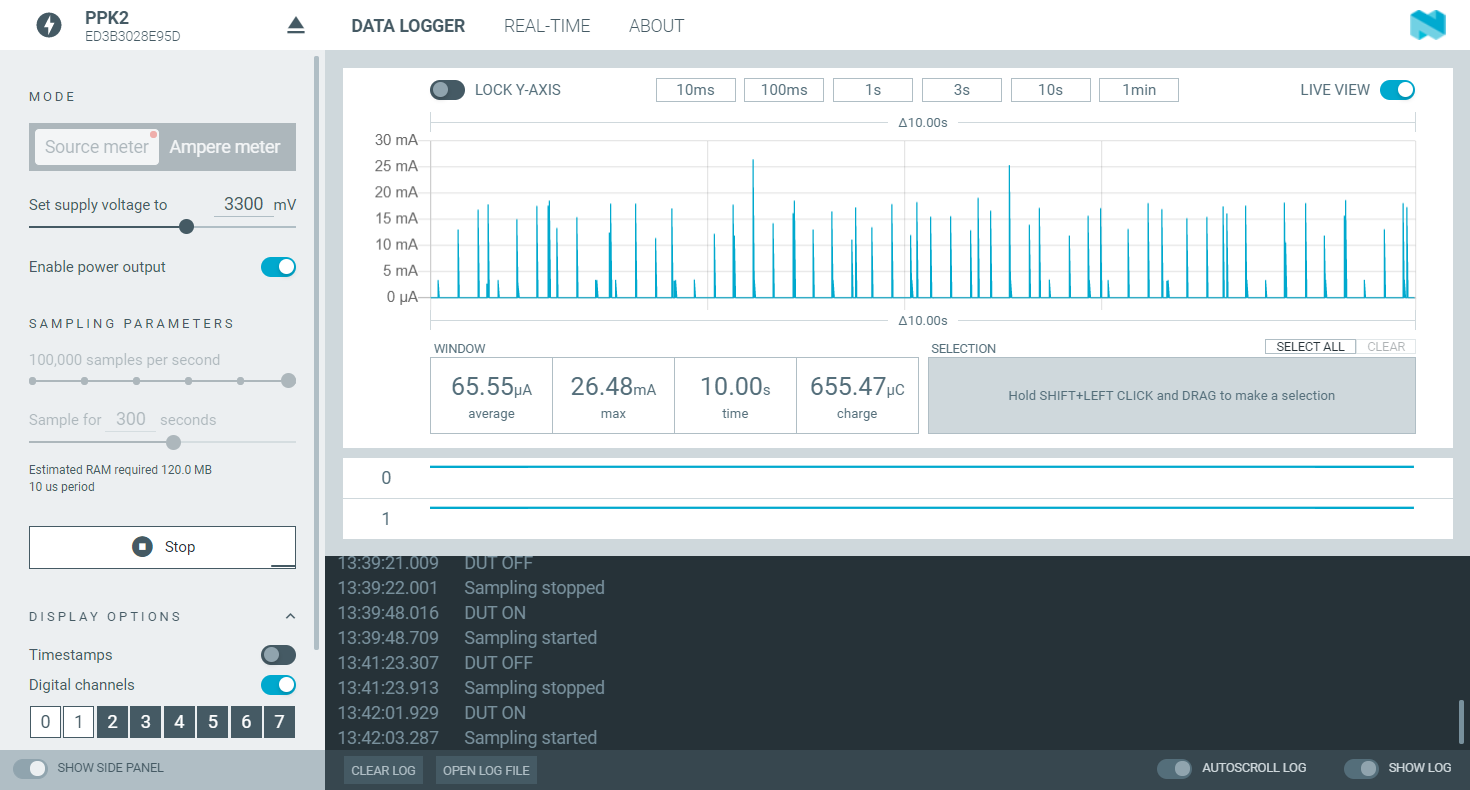This screenshot has width=1470, height=790.
Task: Enable digital channel 3
Action: [146, 722]
